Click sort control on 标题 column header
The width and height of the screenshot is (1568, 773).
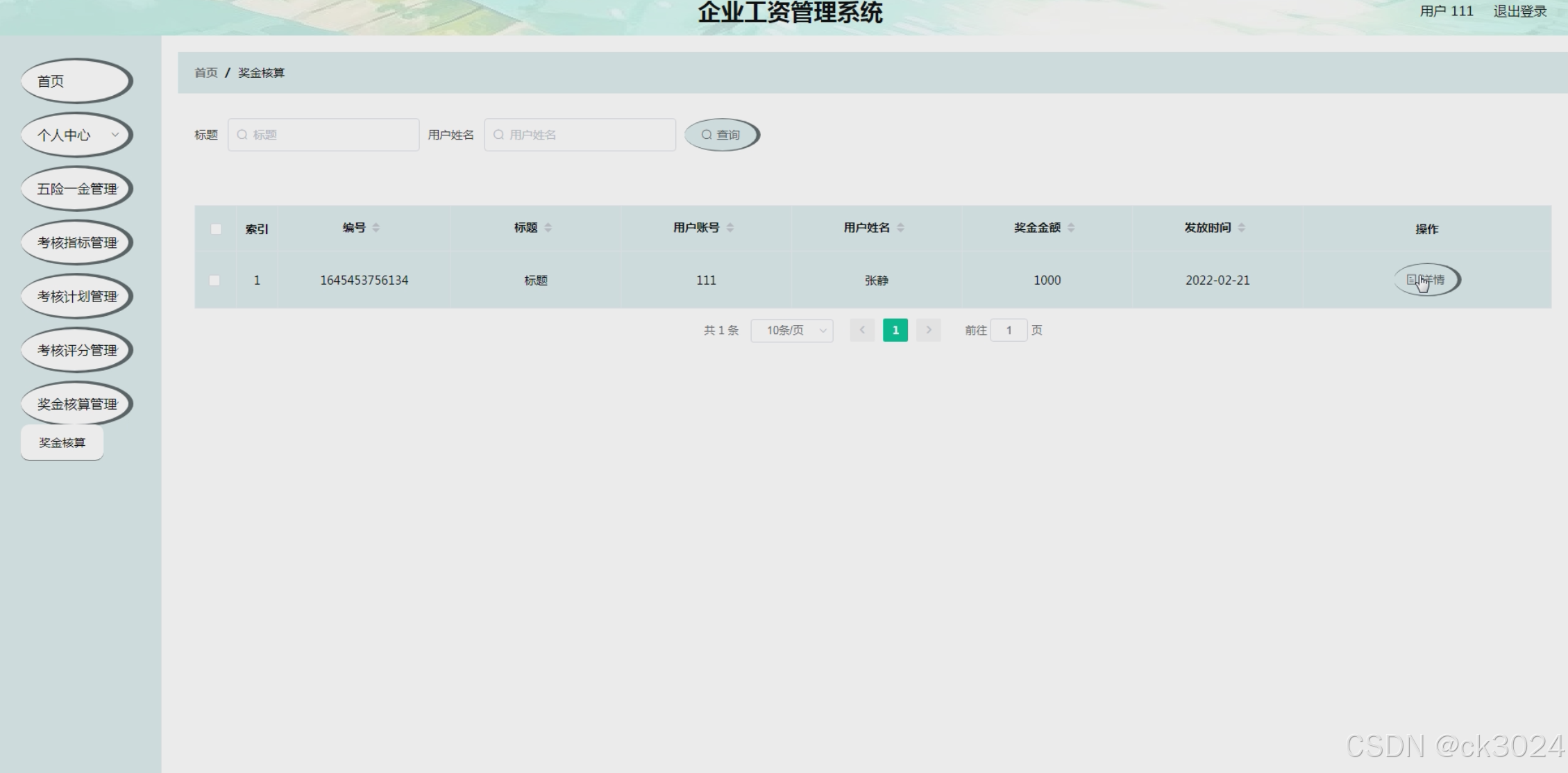click(x=548, y=227)
